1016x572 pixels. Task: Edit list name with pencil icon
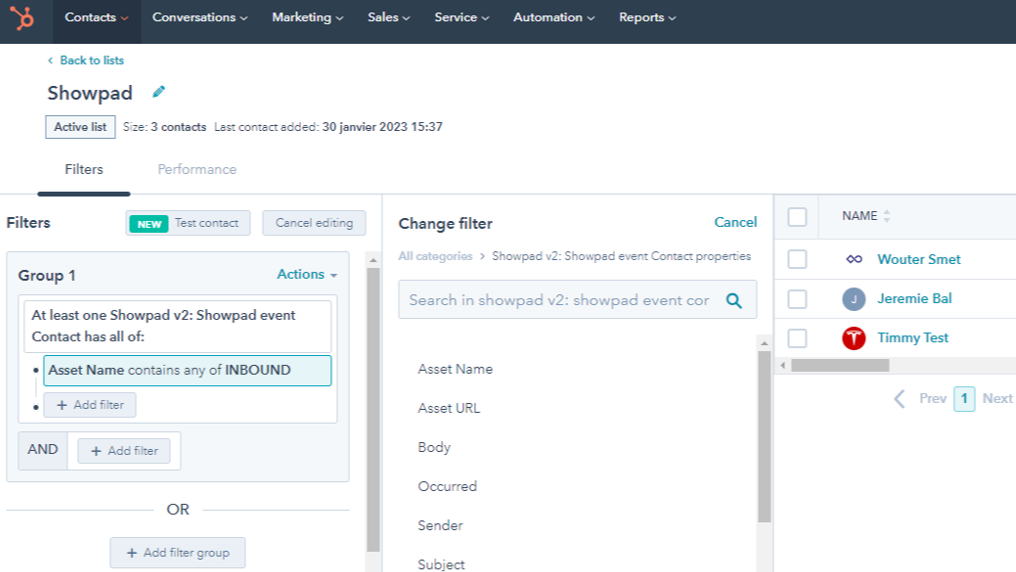[159, 92]
